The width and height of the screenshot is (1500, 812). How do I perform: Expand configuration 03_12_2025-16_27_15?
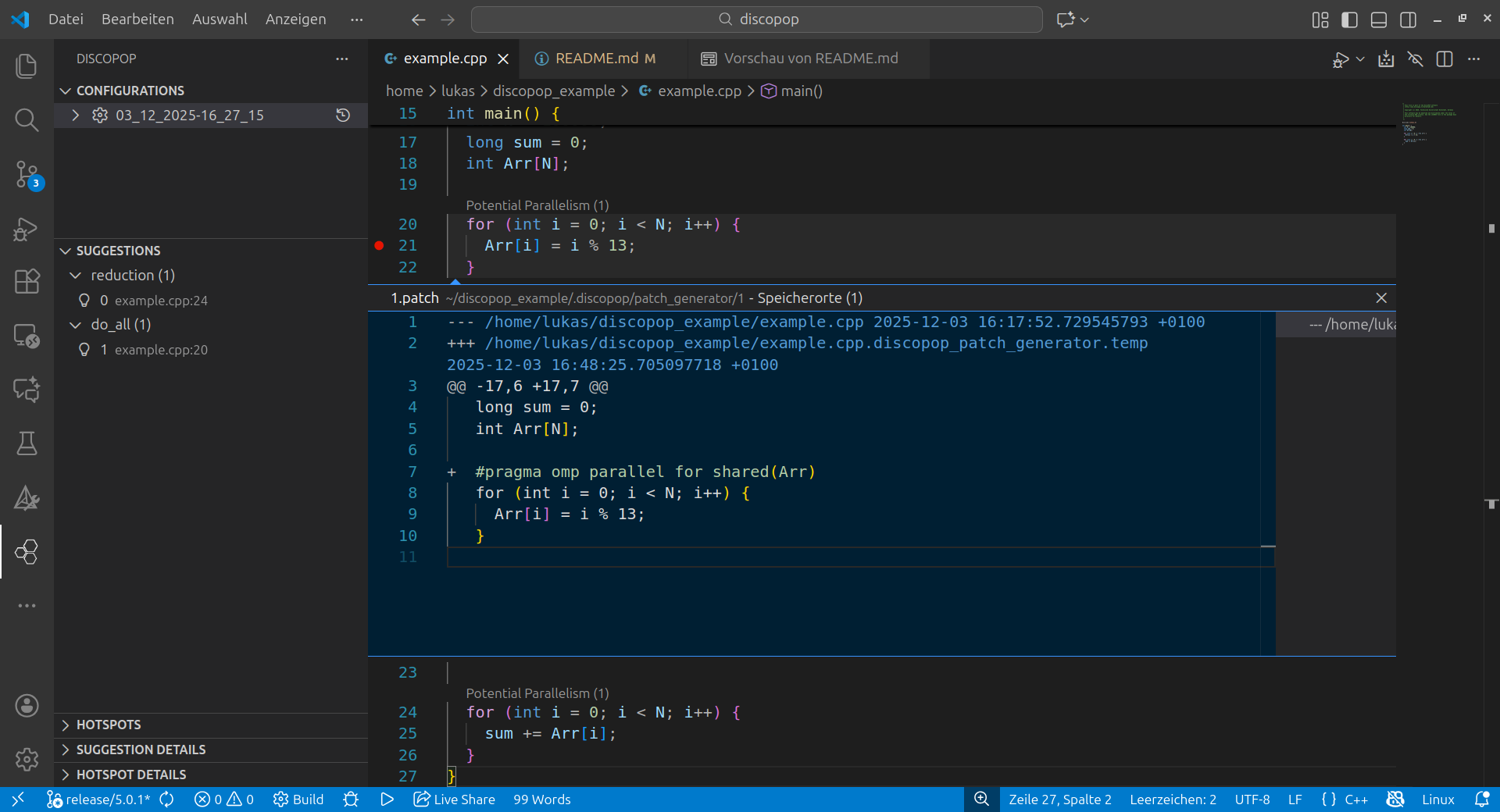click(x=76, y=115)
